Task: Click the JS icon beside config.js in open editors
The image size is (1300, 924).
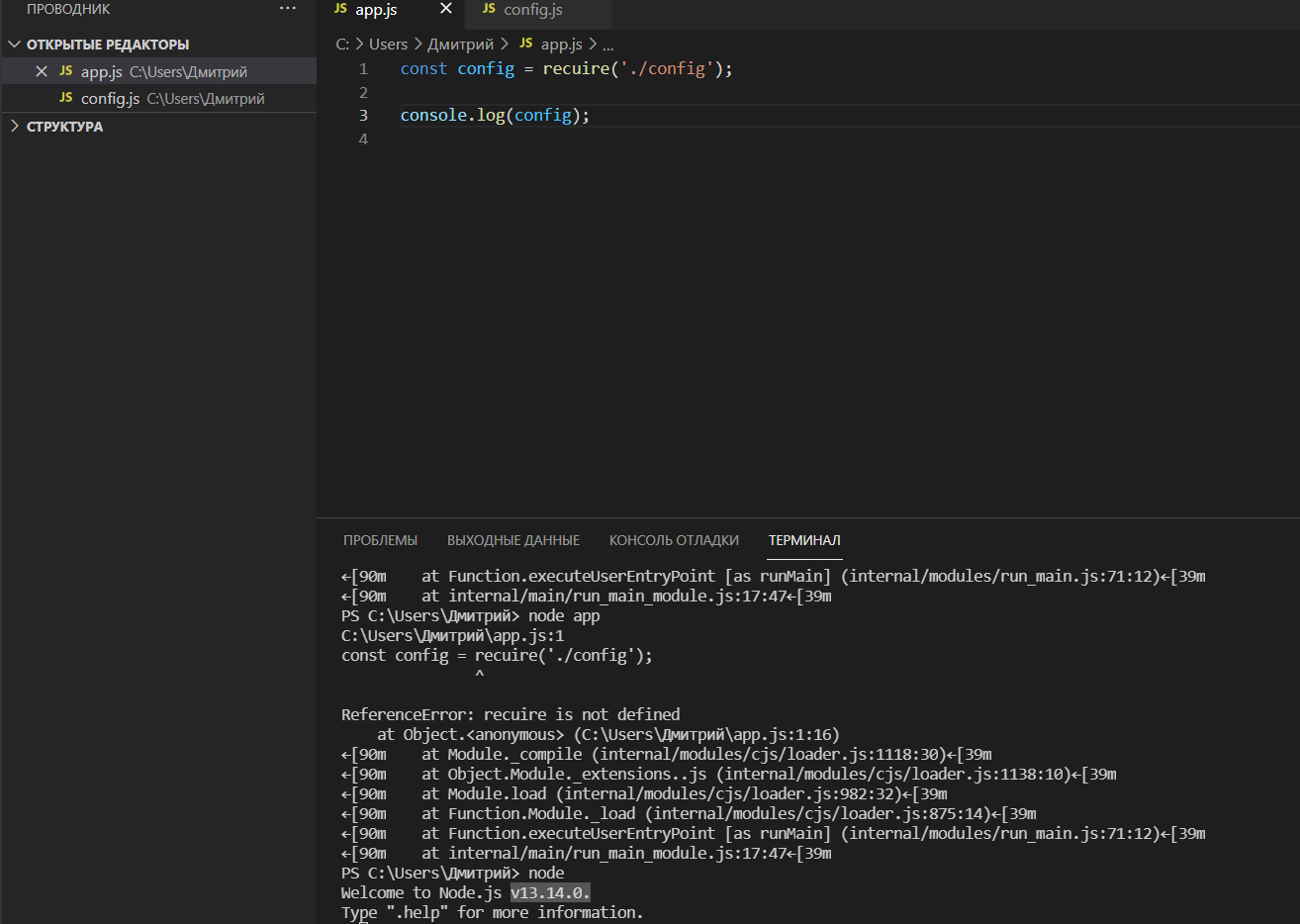Action: tap(66, 98)
